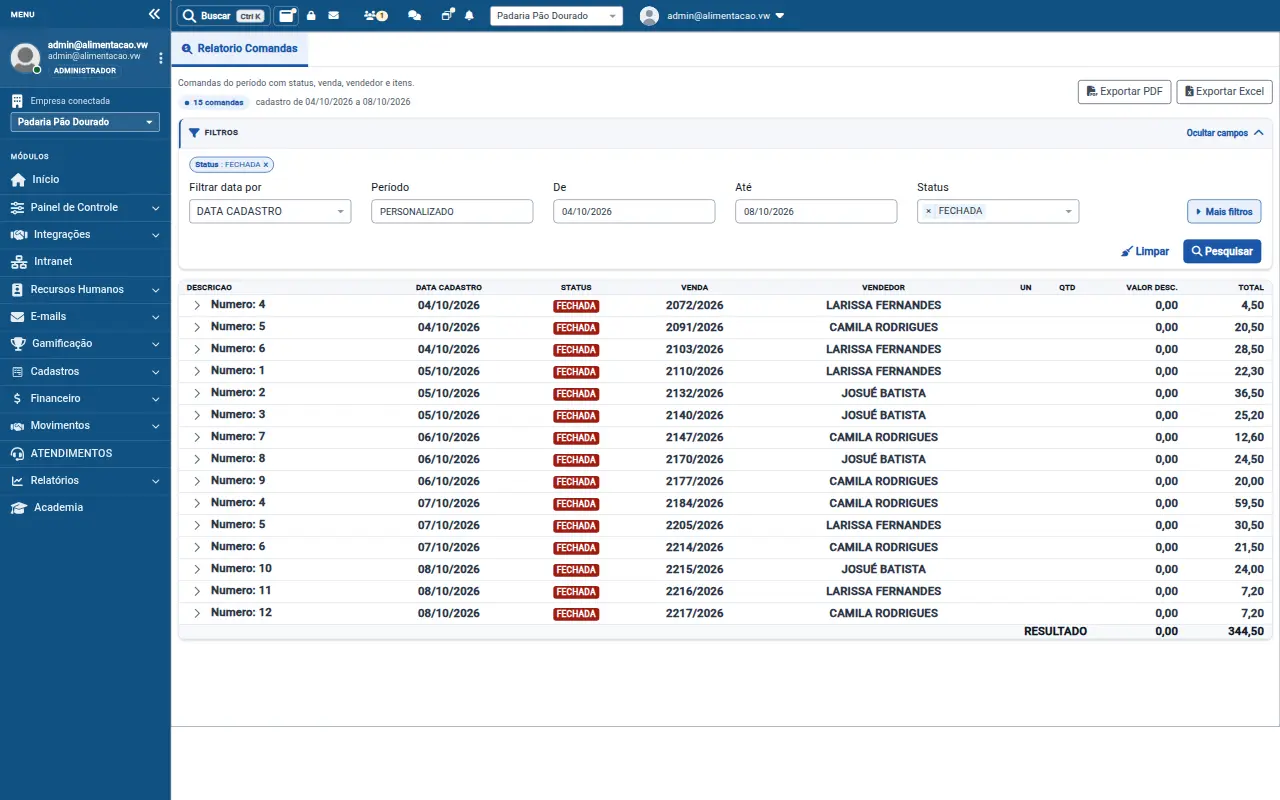The height and width of the screenshot is (800, 1280).
Task: Click the windows icon next to bell
Action: [447, 16]
